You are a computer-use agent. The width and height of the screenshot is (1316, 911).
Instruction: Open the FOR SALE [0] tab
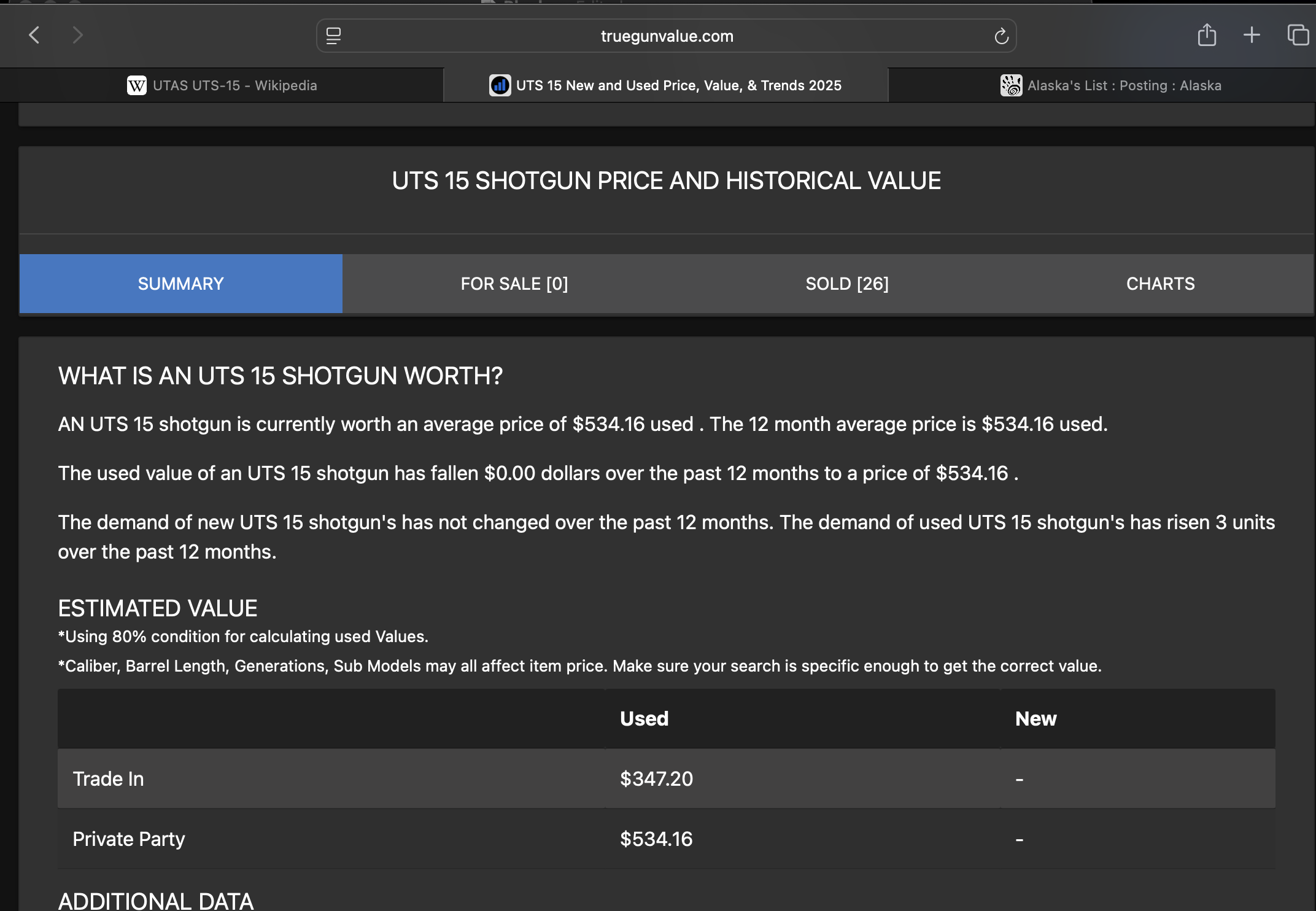coord(514,284)
